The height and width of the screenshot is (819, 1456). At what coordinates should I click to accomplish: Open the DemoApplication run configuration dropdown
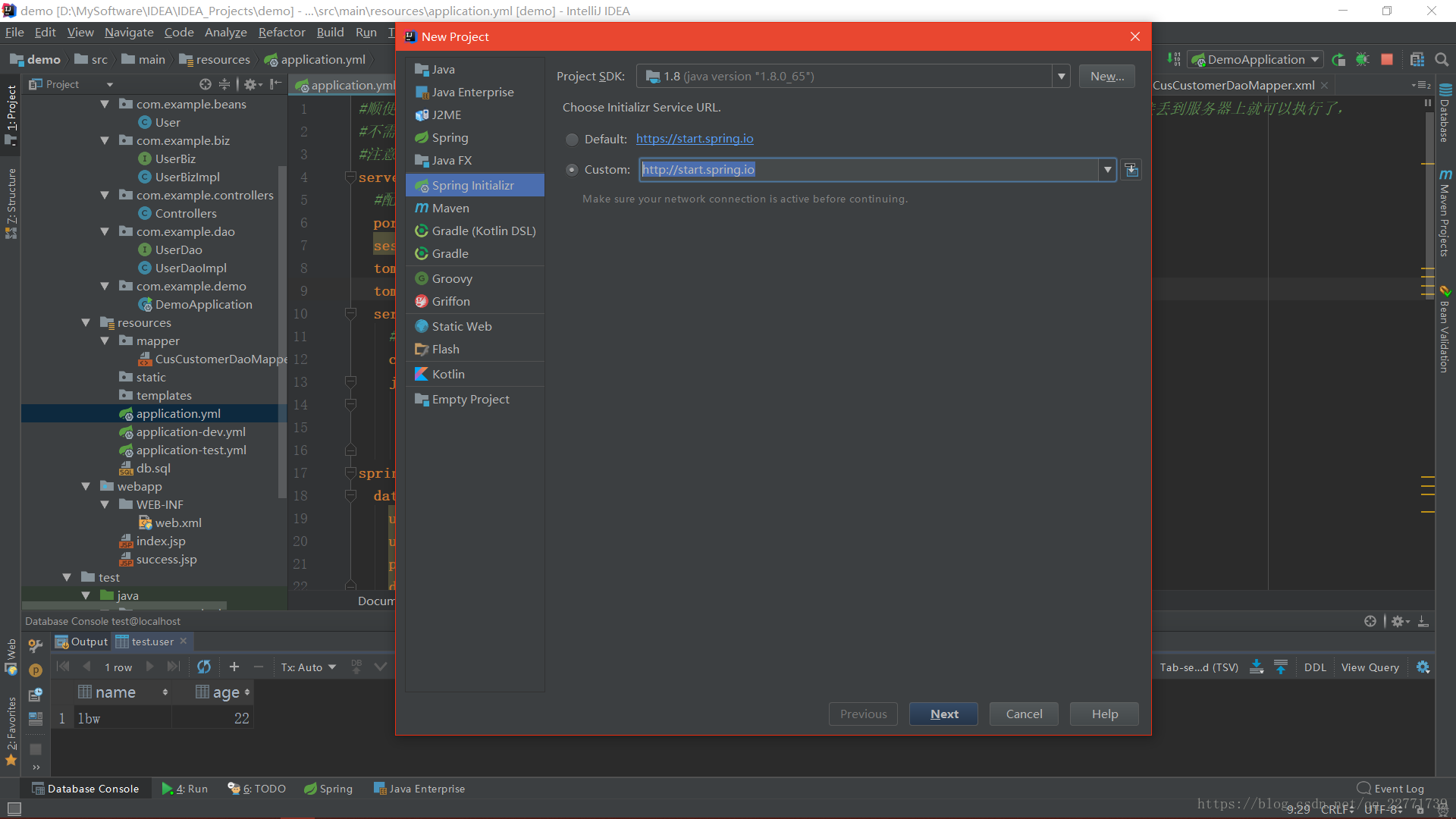coord(1255,60)
